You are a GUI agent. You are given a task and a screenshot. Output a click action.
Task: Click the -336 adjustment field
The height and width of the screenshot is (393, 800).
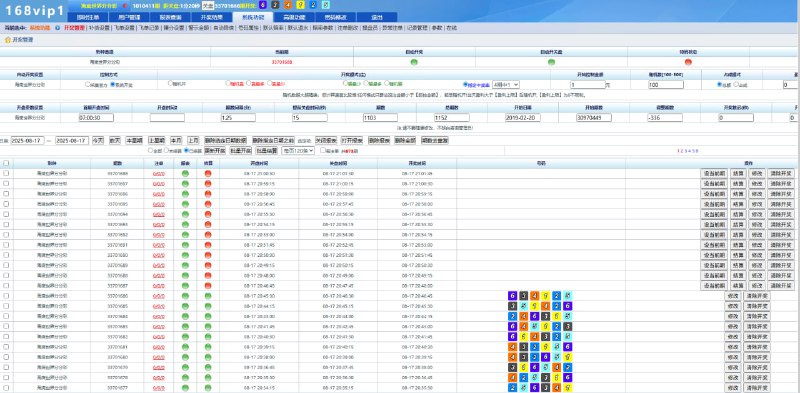(664, 118)
